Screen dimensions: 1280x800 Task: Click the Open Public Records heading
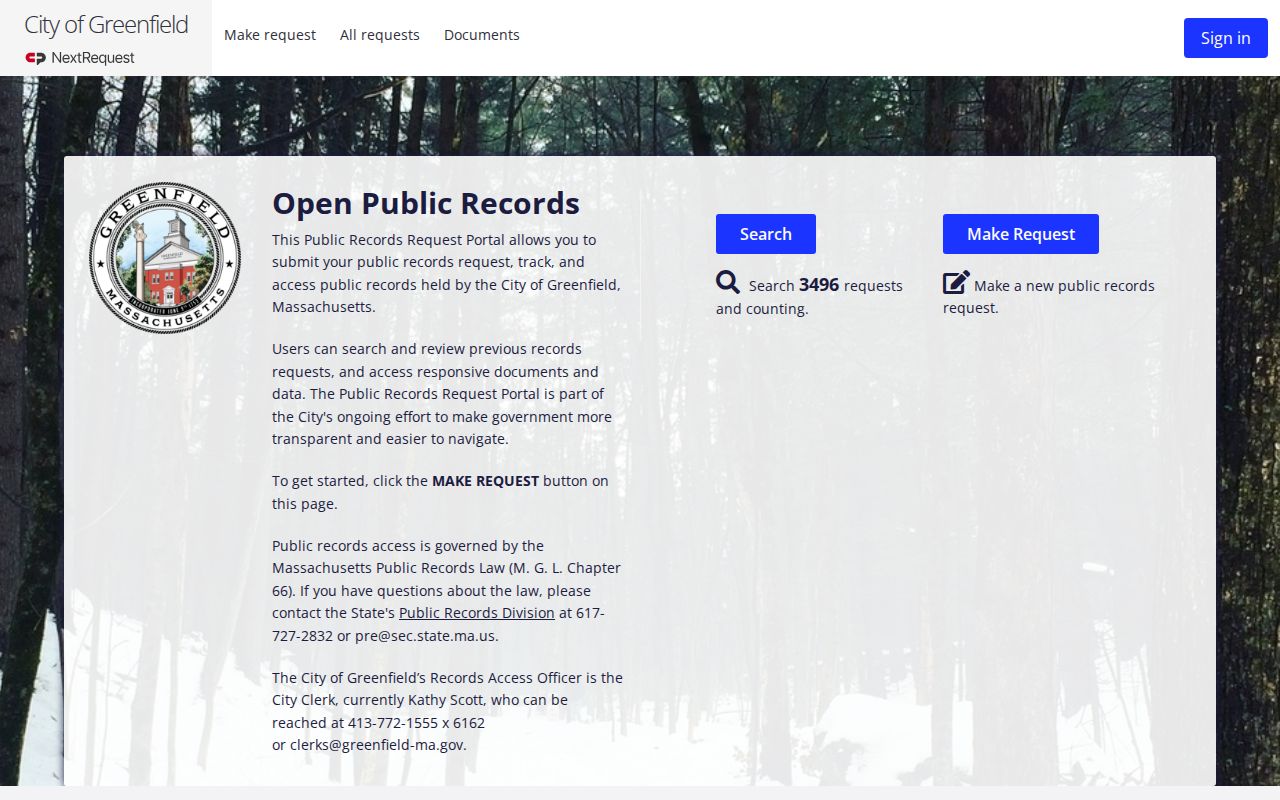[426, 203]
